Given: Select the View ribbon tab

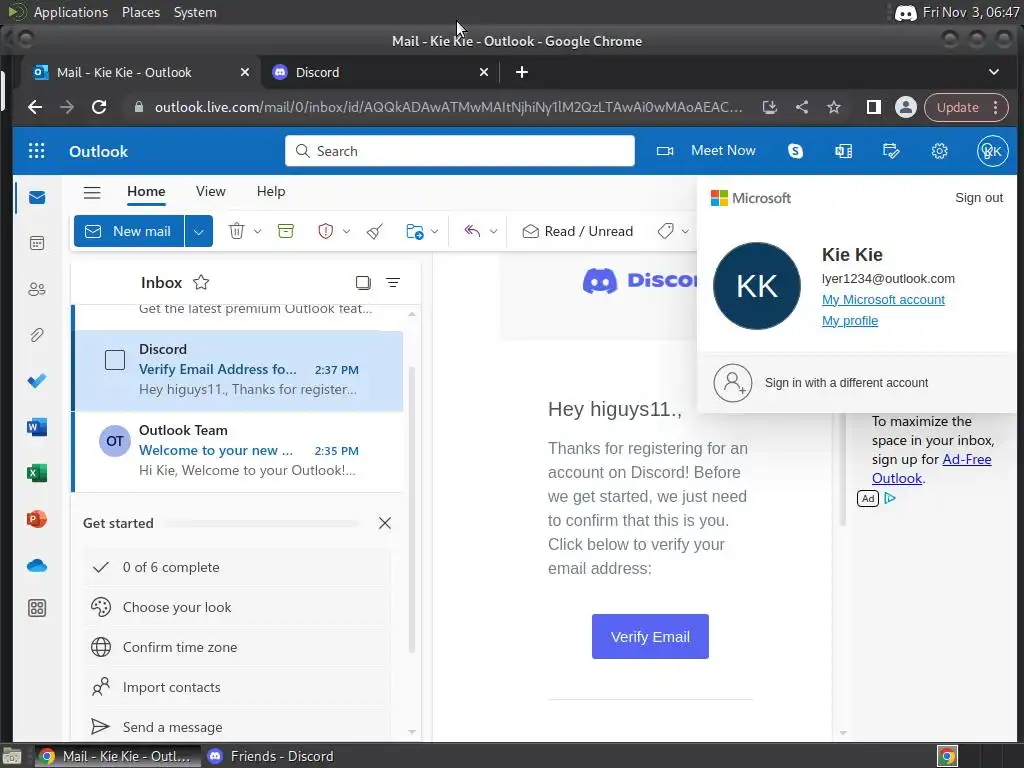Looking at the screenshot, I should pyautogui.click(x=210, y=191).
